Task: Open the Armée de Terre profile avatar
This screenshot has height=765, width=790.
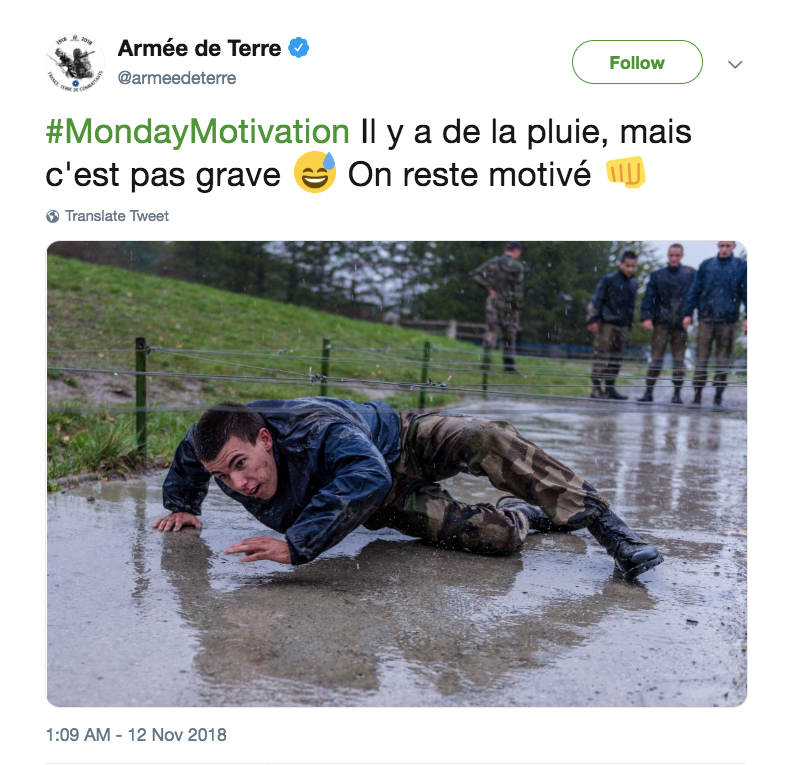Action: 75,63
